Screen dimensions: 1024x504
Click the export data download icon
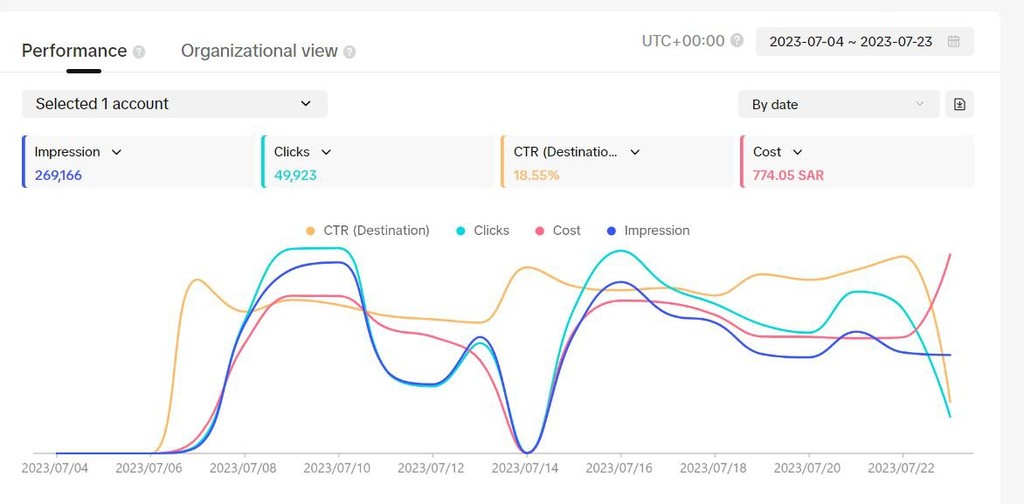tap(960, 104)
